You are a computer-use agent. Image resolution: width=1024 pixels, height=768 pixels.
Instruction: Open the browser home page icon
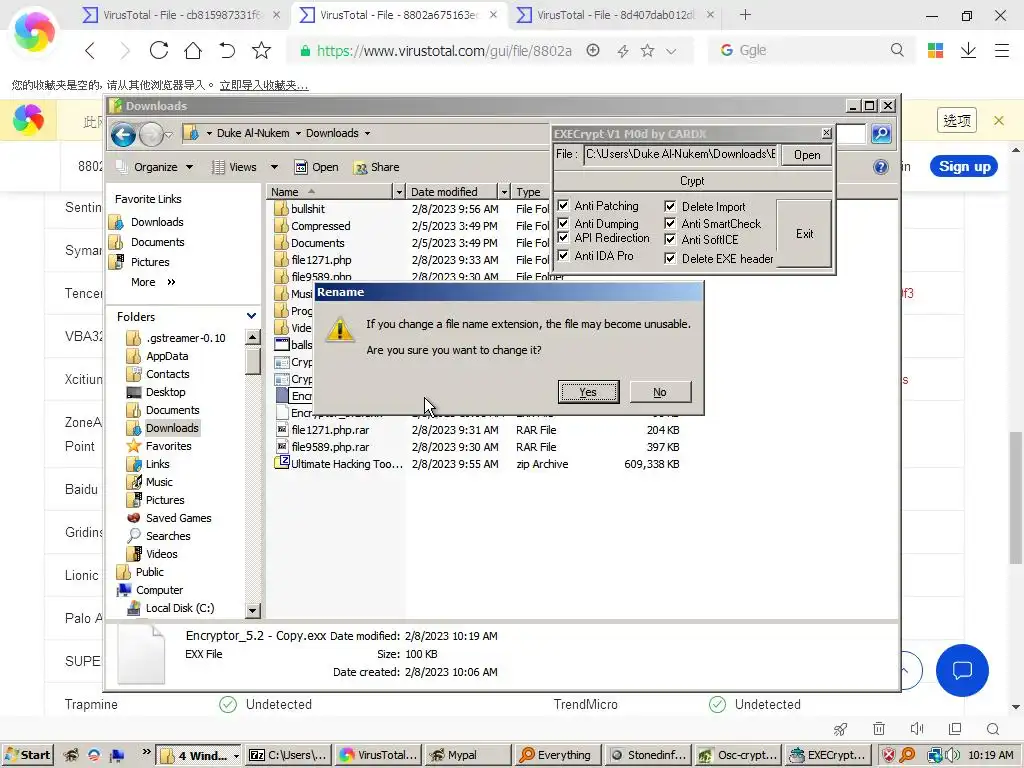click(193, 50)
